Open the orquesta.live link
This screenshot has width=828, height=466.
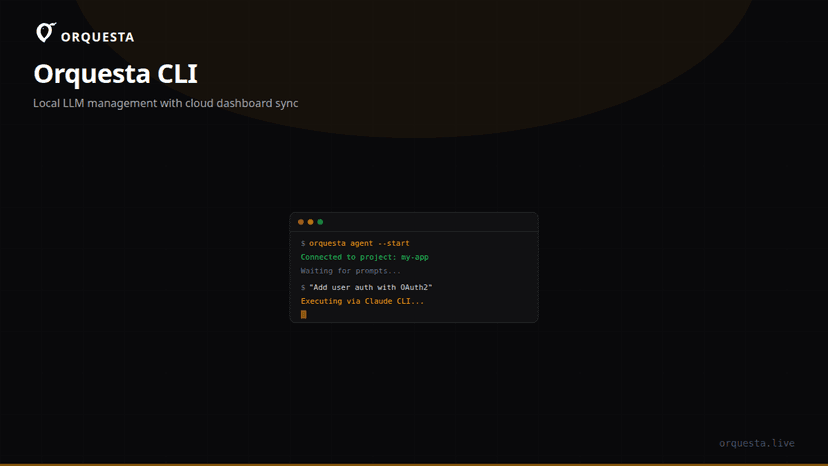[x=757, y=443]
